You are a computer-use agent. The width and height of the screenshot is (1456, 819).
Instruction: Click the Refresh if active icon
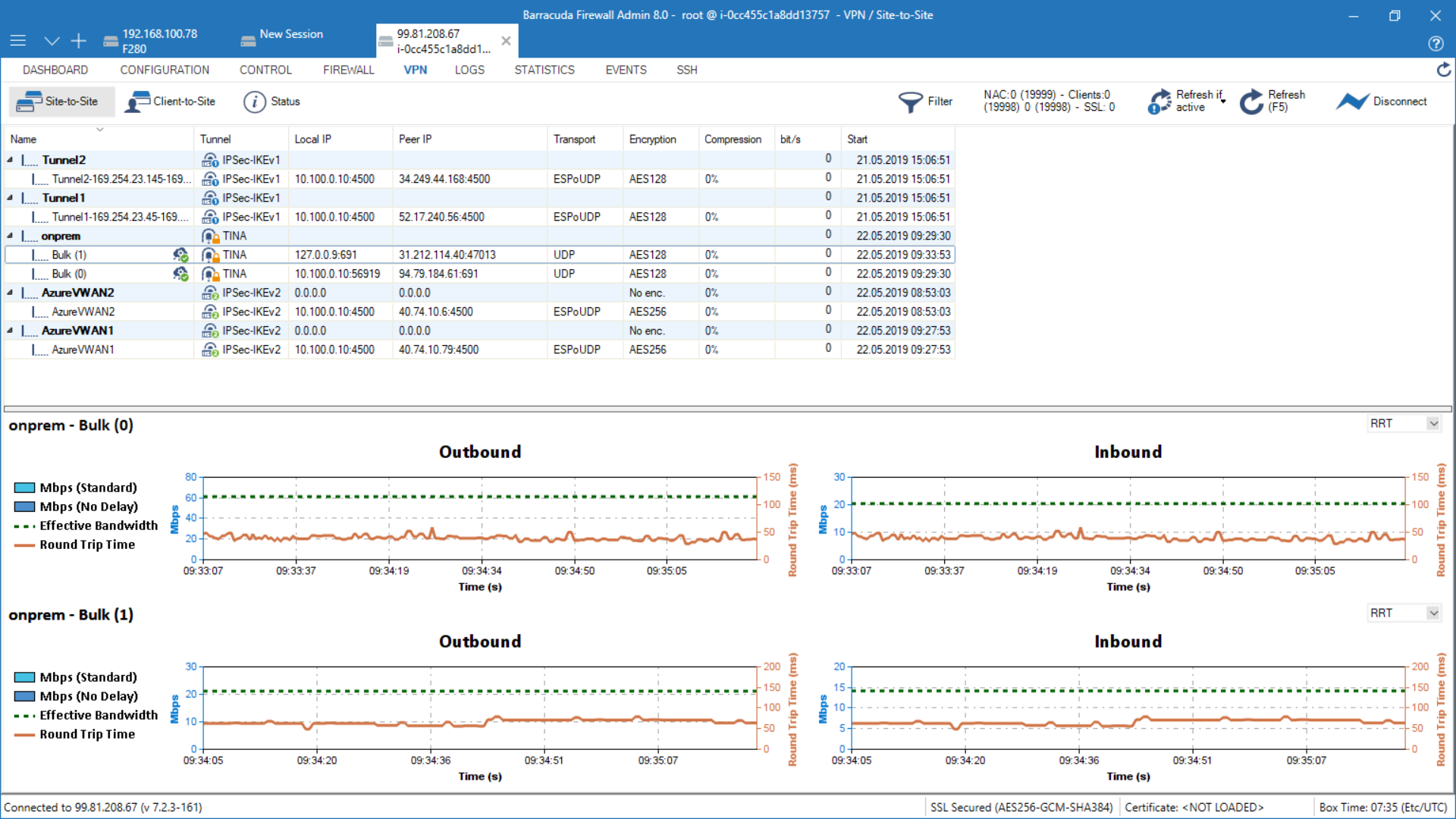(1159, 102)
